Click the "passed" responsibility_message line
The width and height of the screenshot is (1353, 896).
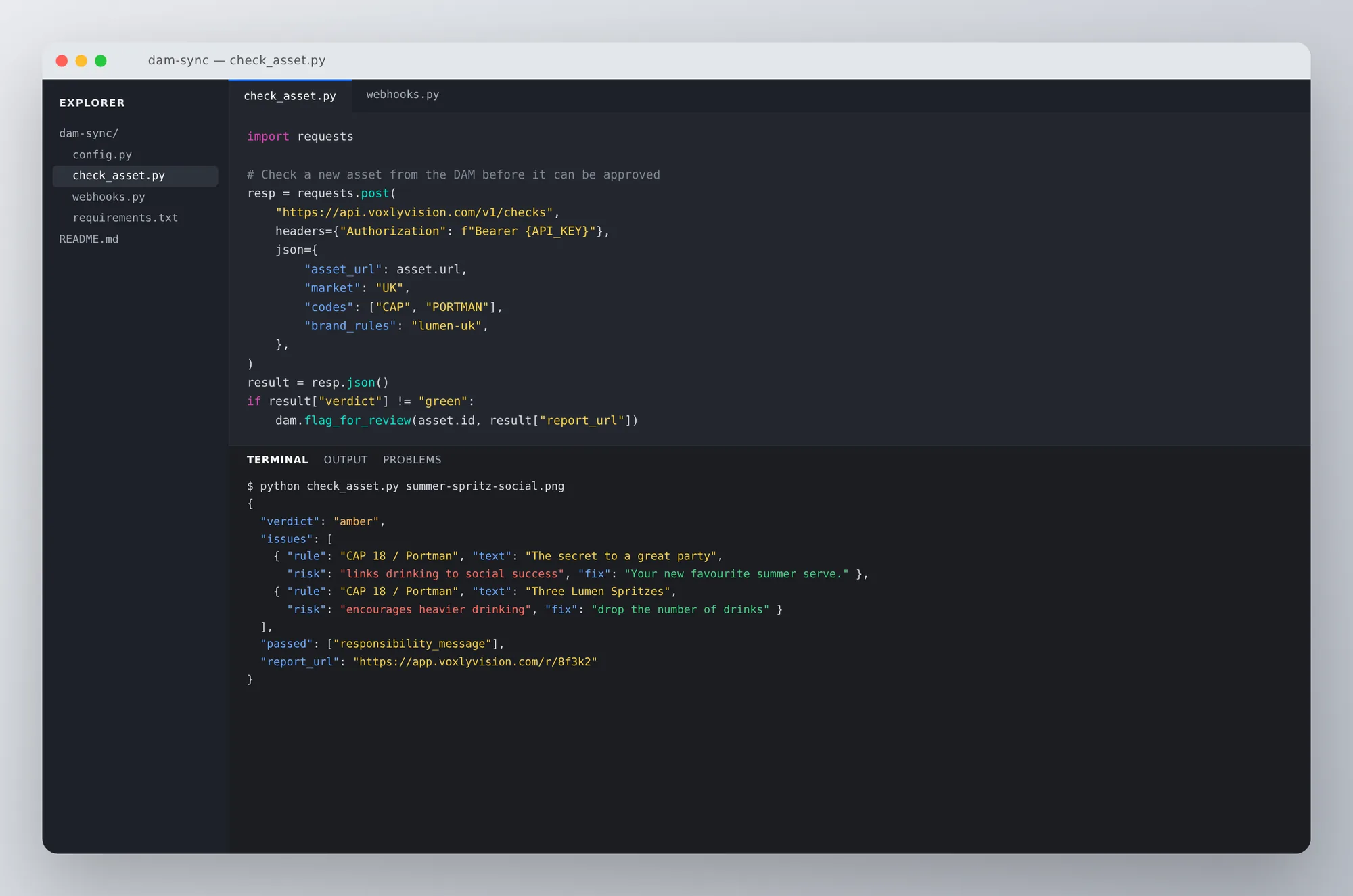click(x=382, y=644)
